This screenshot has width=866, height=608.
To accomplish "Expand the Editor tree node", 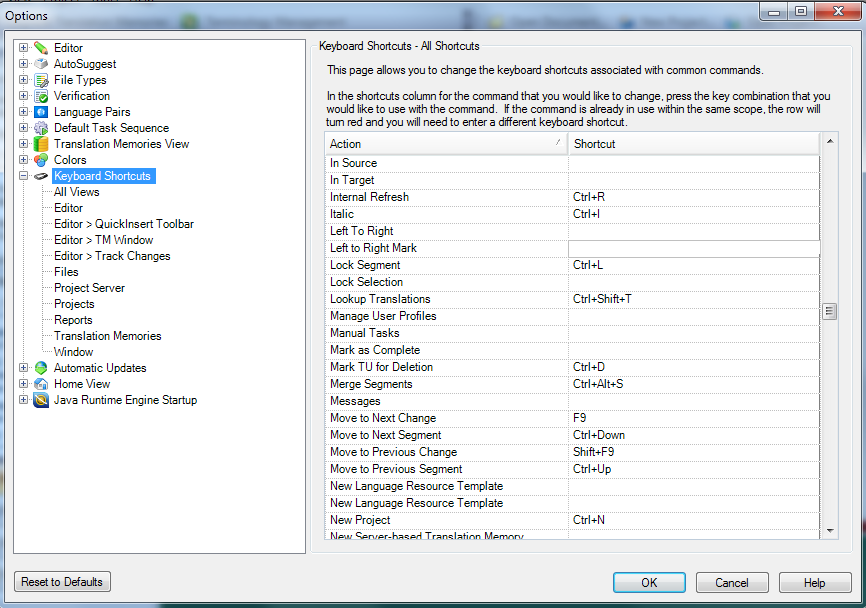I will (x=24, y=48).
